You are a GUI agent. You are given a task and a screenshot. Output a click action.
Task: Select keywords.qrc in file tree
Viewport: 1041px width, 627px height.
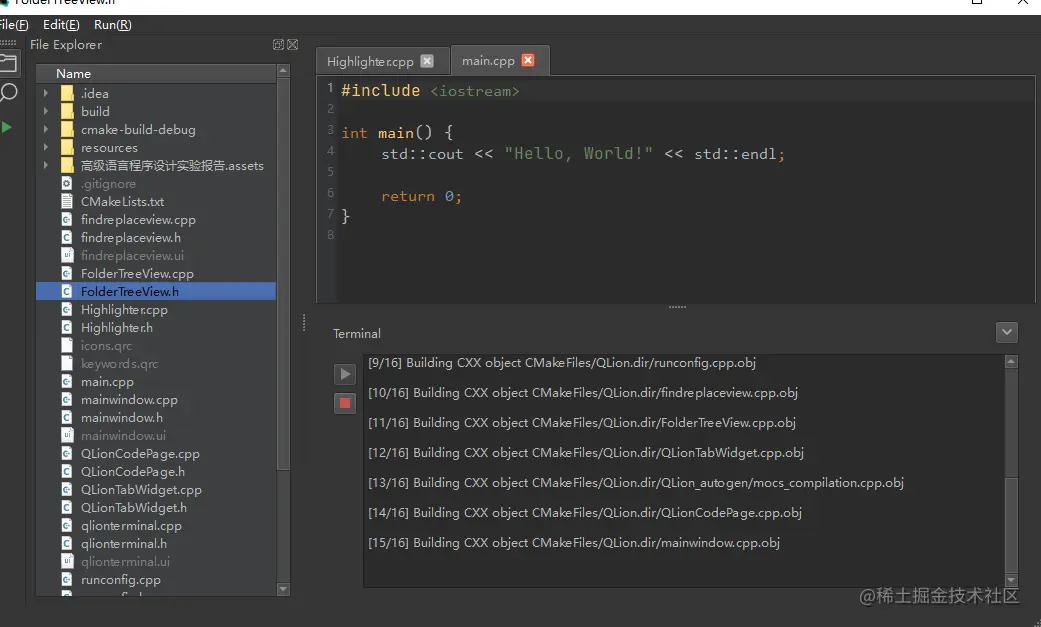coord(120,363)
